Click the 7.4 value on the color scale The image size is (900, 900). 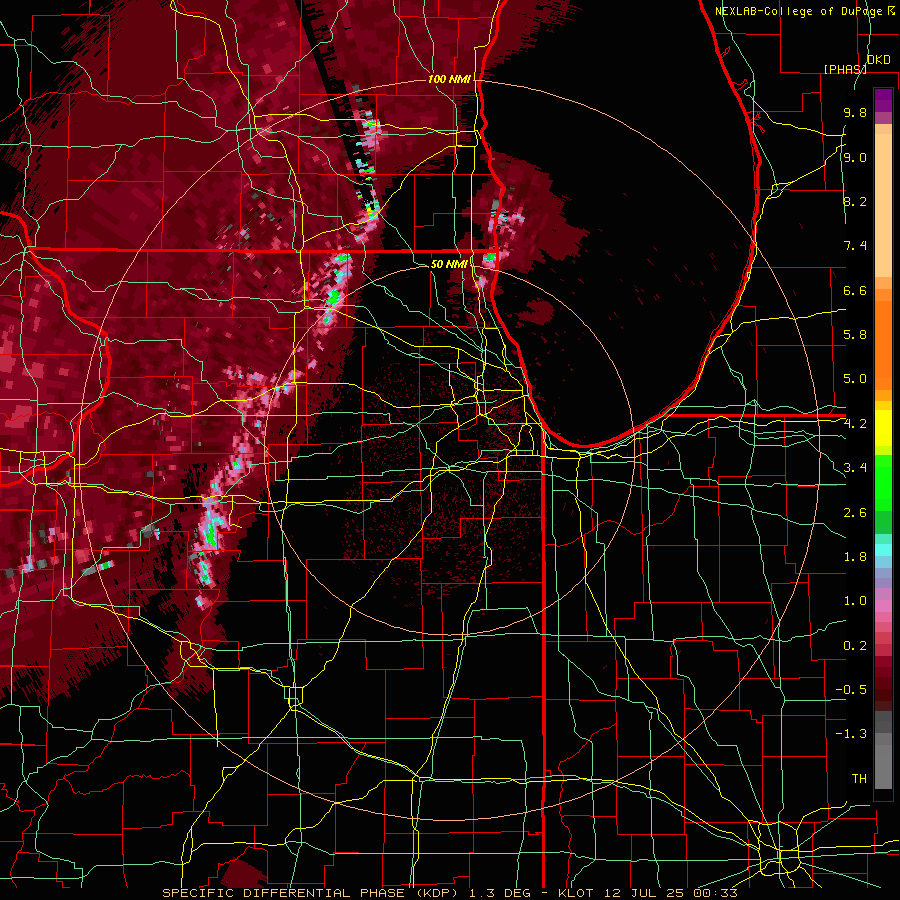(855, 246)
